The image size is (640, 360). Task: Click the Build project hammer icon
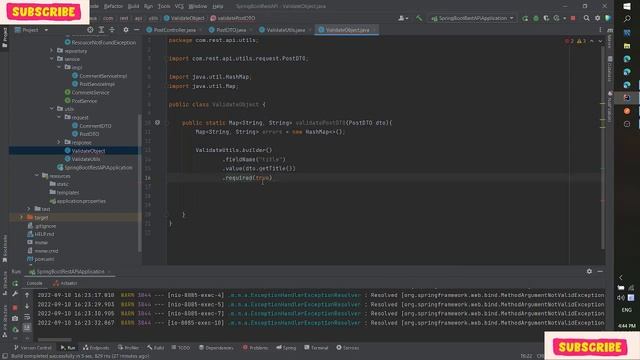[419, 18]
